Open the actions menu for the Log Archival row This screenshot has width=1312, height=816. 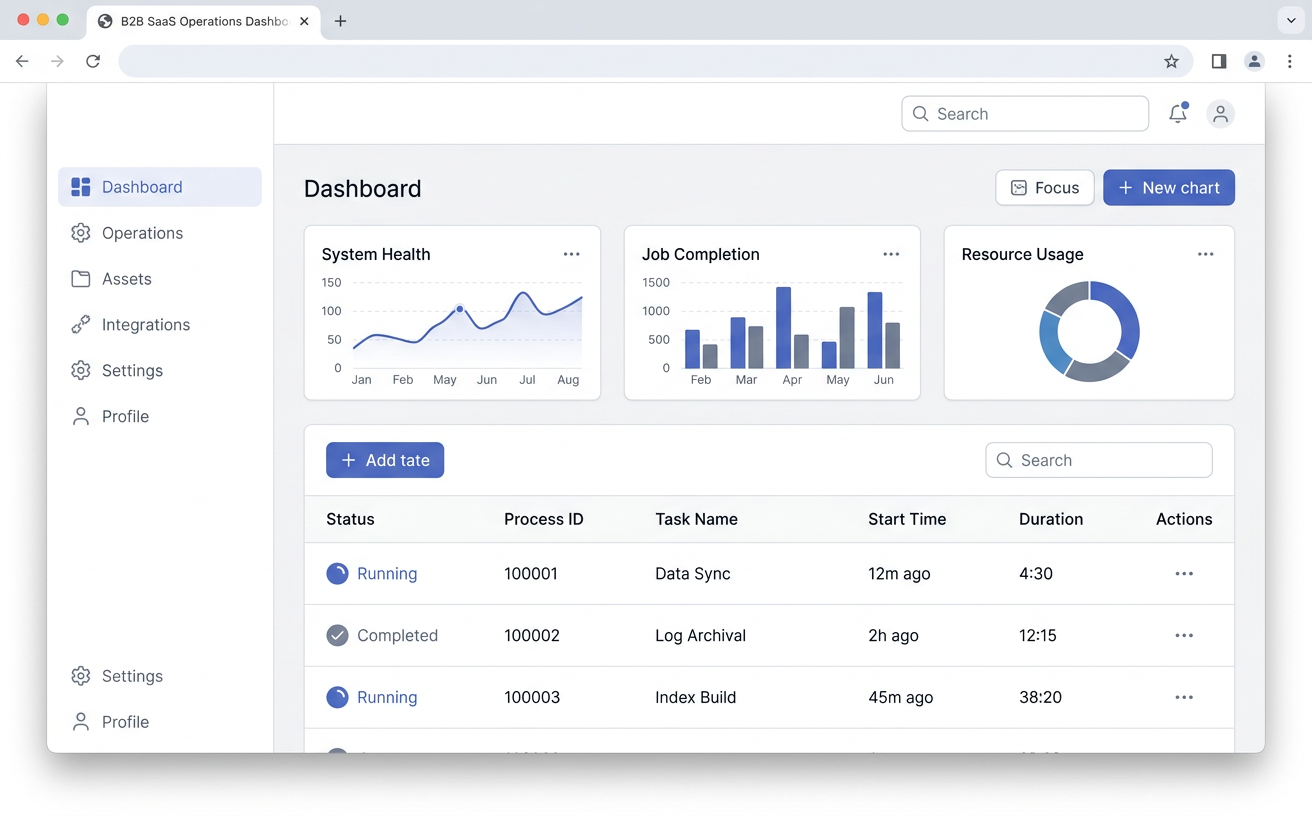pos(1184,636)
